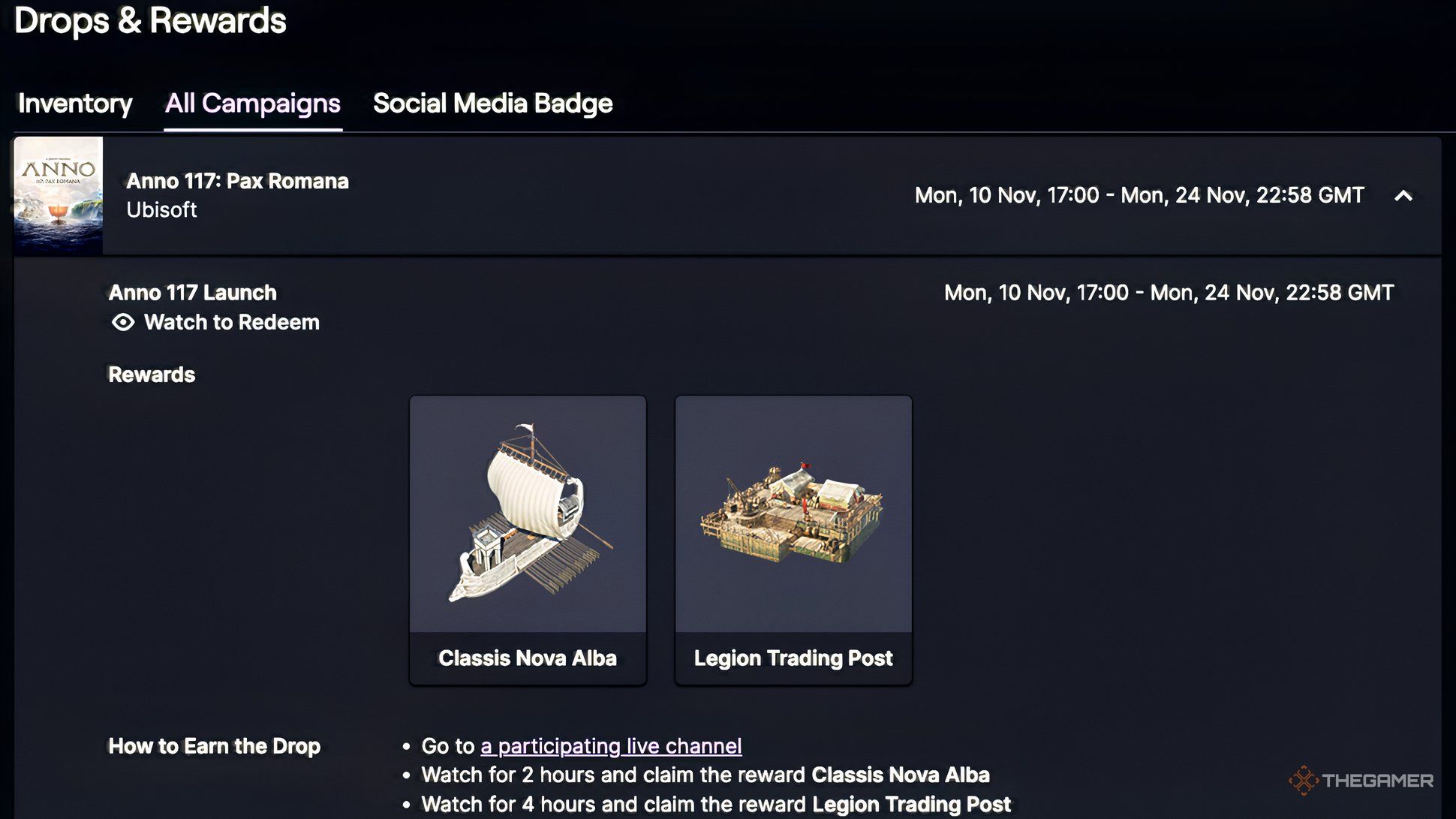Click the TheGamer watermark logo
The image size is (1456, 819).
pyautogui.click(x=1361, y=781)
